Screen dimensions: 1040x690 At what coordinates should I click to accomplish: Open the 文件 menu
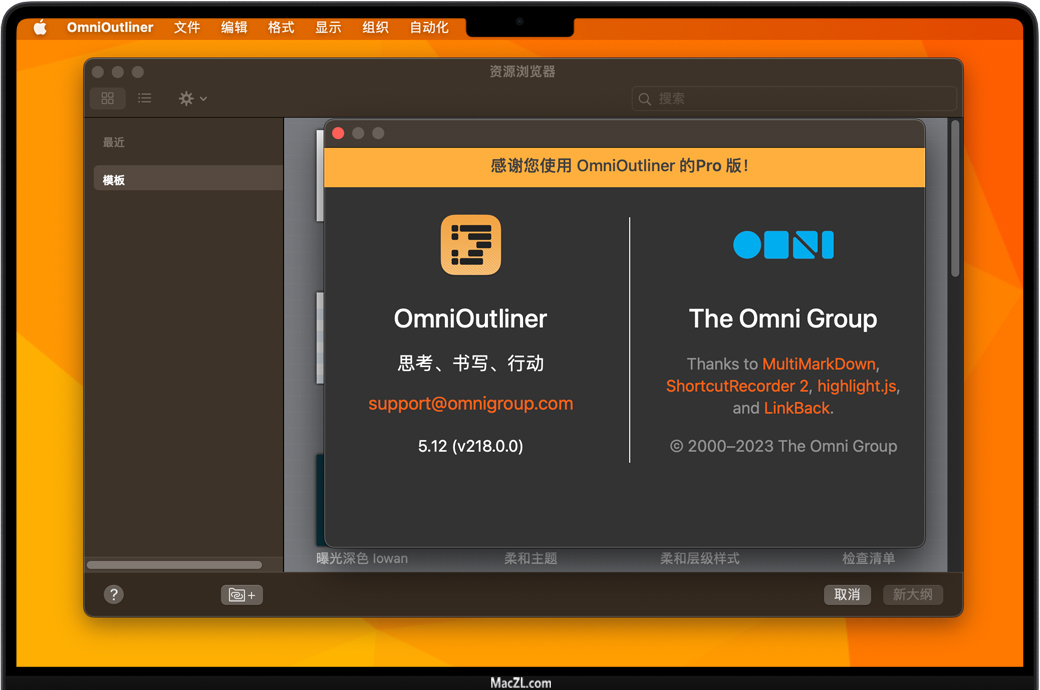pyautogui.click(x=187, y=27)
